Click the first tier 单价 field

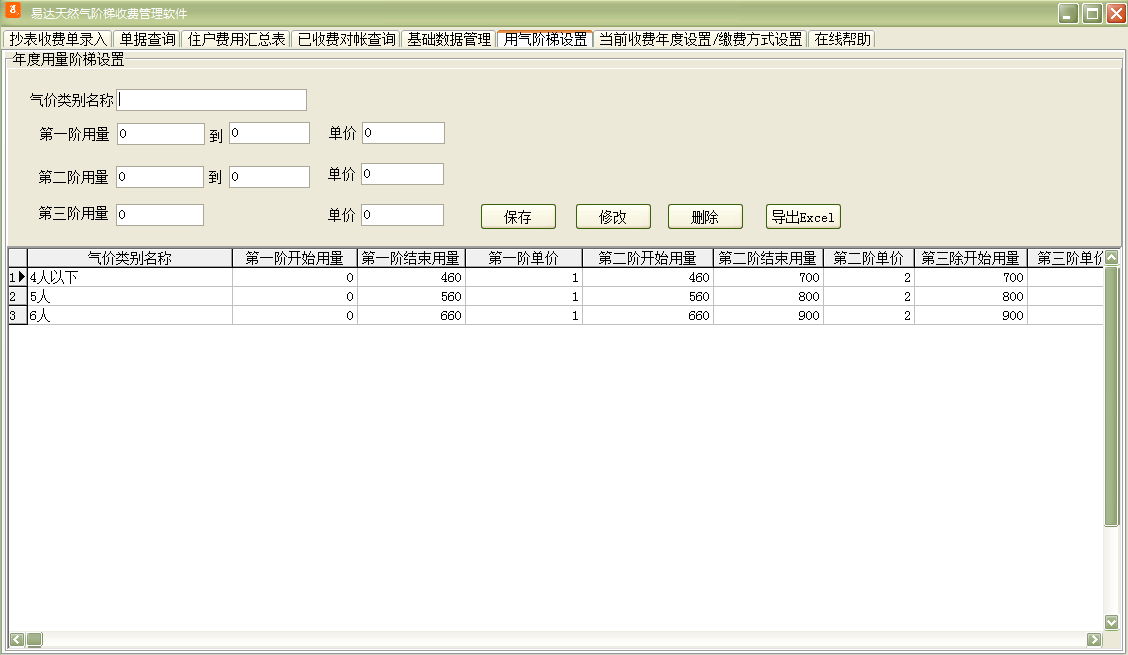pyautogui.click(x=403, y=133)
